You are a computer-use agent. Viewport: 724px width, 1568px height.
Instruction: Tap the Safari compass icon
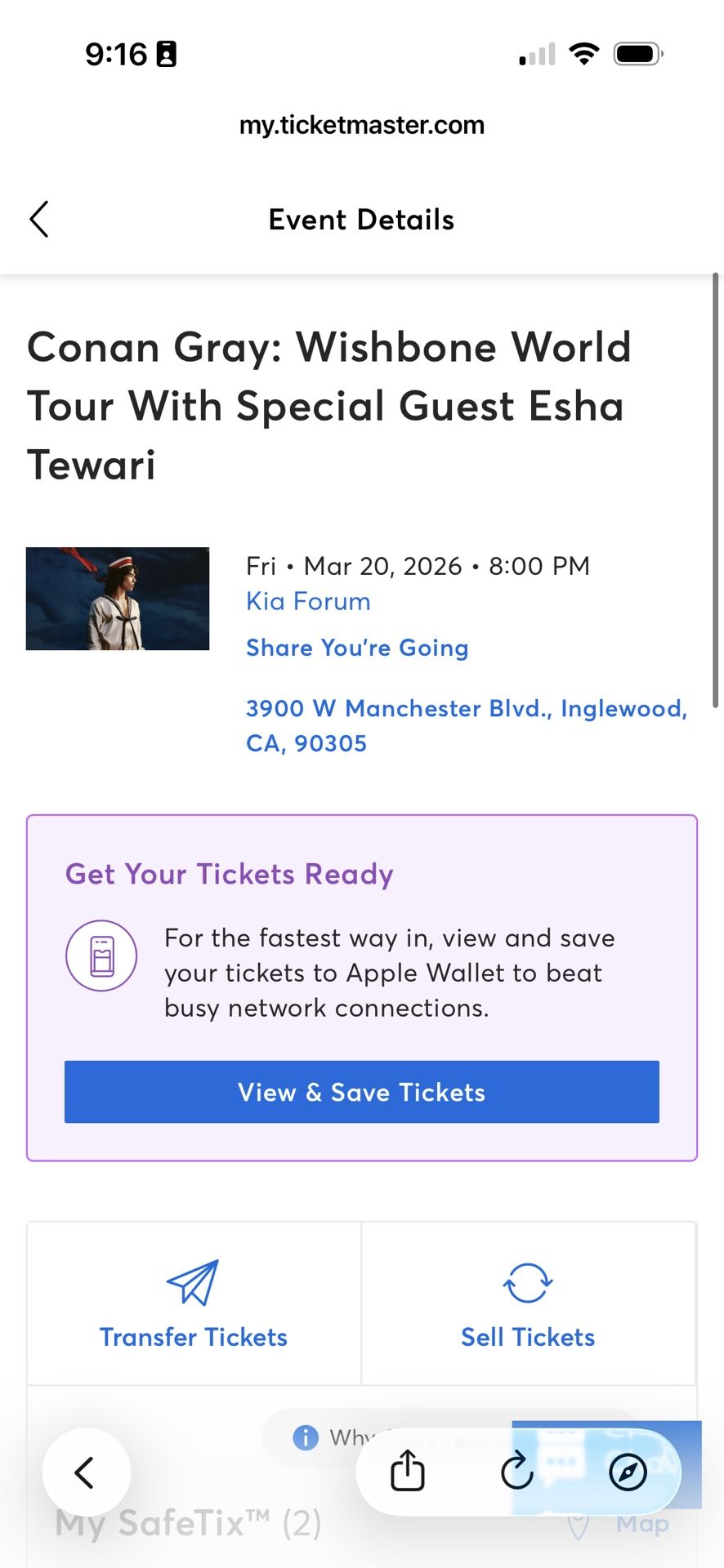tap(628, 1472)
